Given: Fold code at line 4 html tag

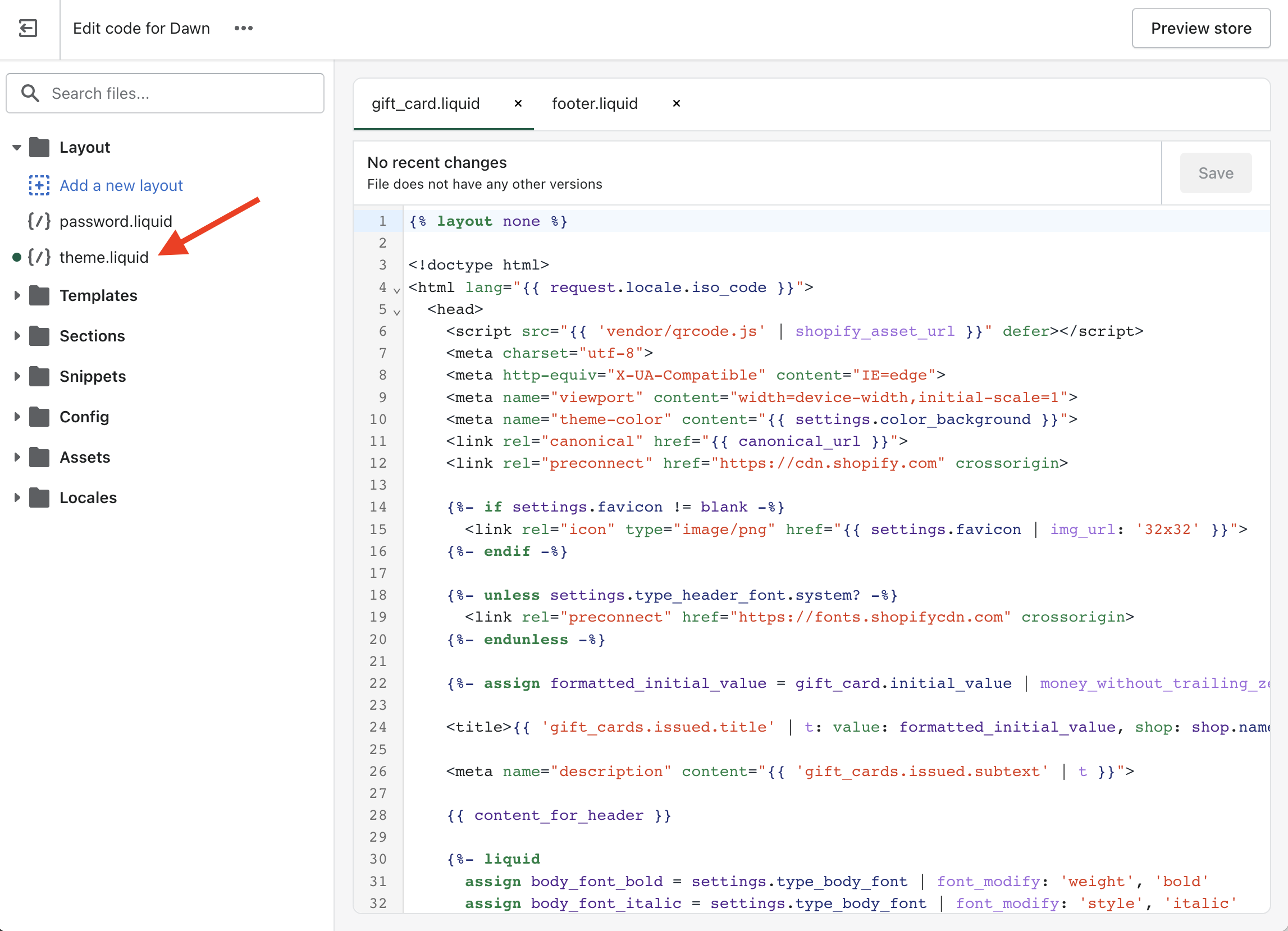Looking at the screenshot, I should [x=397, y=290].
